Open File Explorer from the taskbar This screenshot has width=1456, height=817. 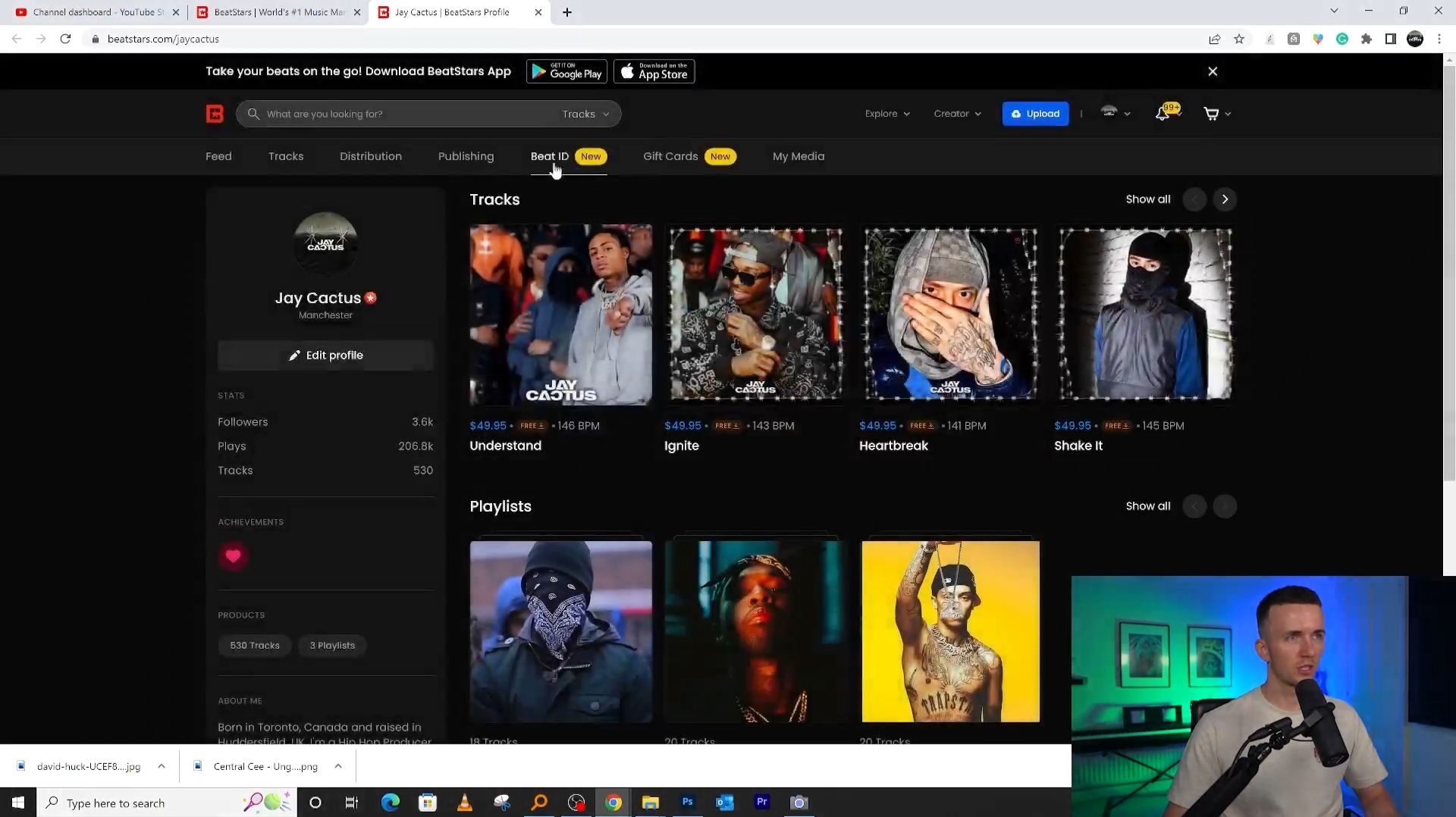[651, 803]
